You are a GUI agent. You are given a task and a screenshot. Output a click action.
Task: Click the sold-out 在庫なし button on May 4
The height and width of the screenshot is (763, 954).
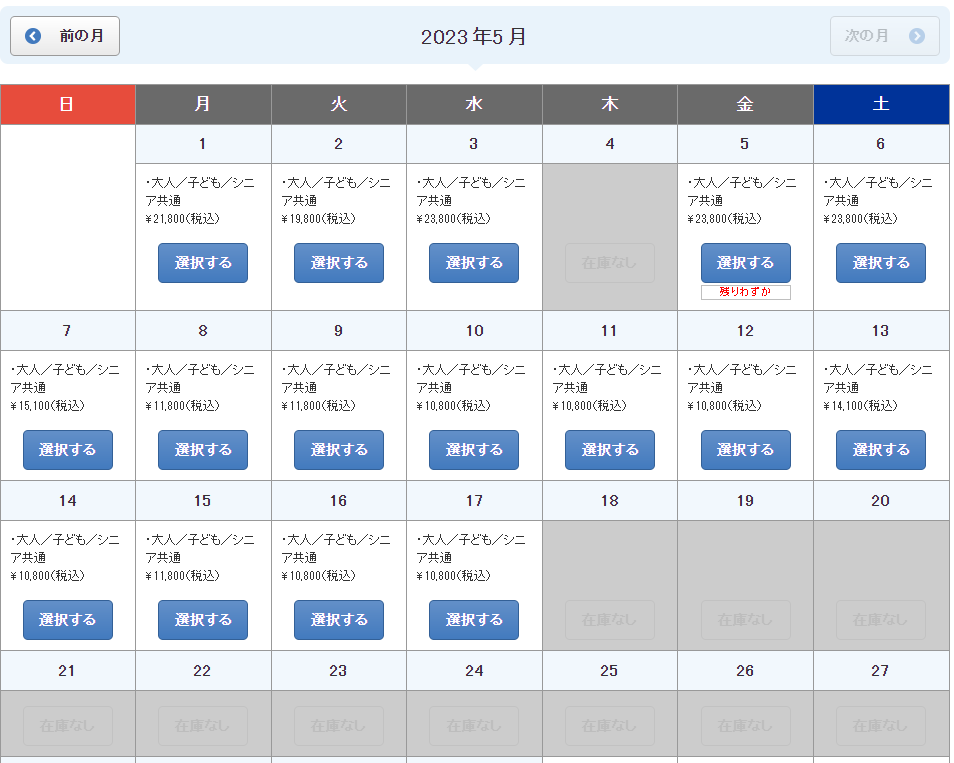coord(610,263)
